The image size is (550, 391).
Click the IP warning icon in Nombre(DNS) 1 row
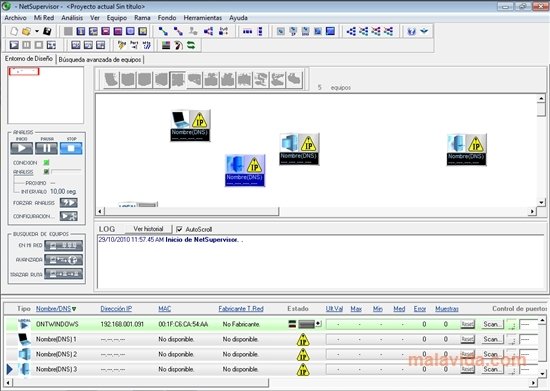click(303, 339)
